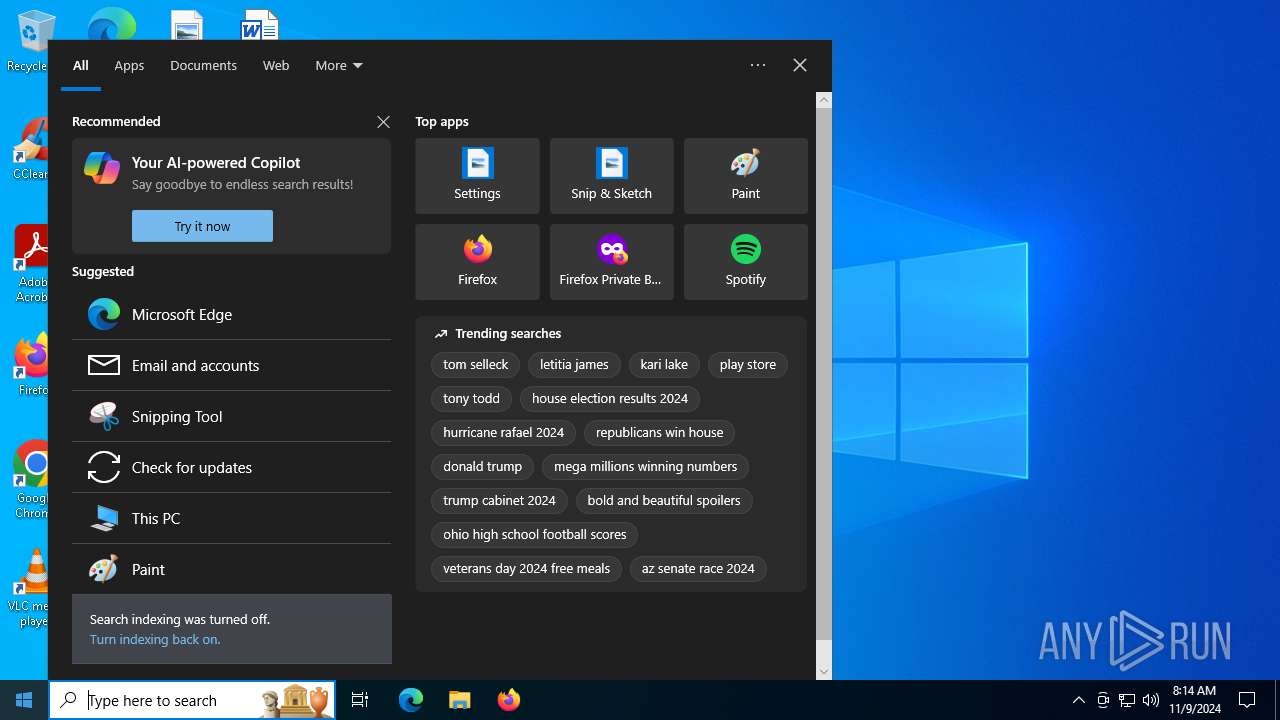This screenshot has height=720, width=1280.
Task: Expand the More filter dropdown
Action: coord(338,65)
